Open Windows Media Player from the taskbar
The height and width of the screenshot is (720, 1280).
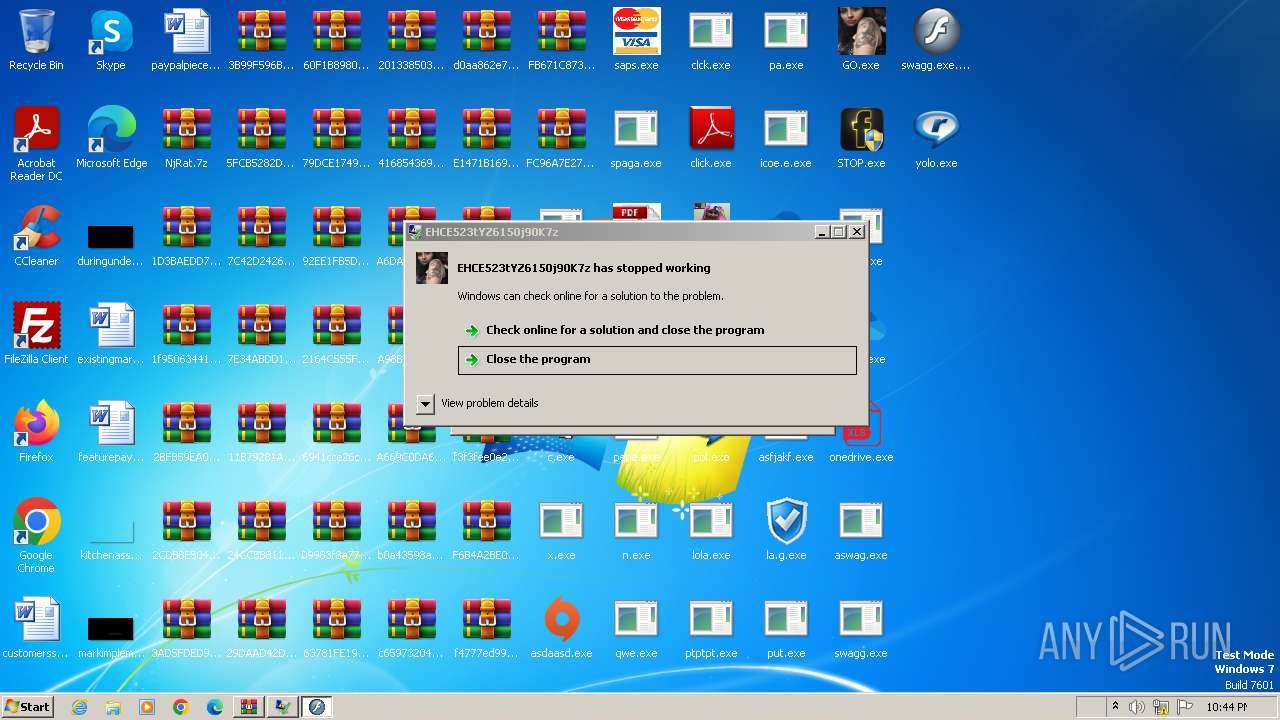(x=147, y=707)
